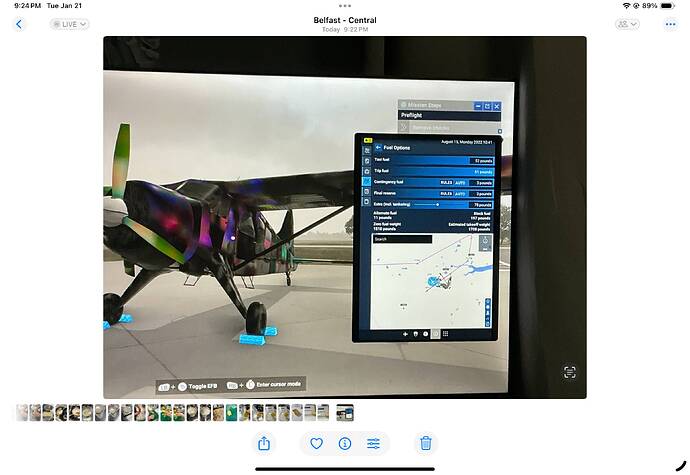Viewport: 690px width, 475px height.
Task: Toggle RULES for Final reserve
Action: click(x=444, y=193)
